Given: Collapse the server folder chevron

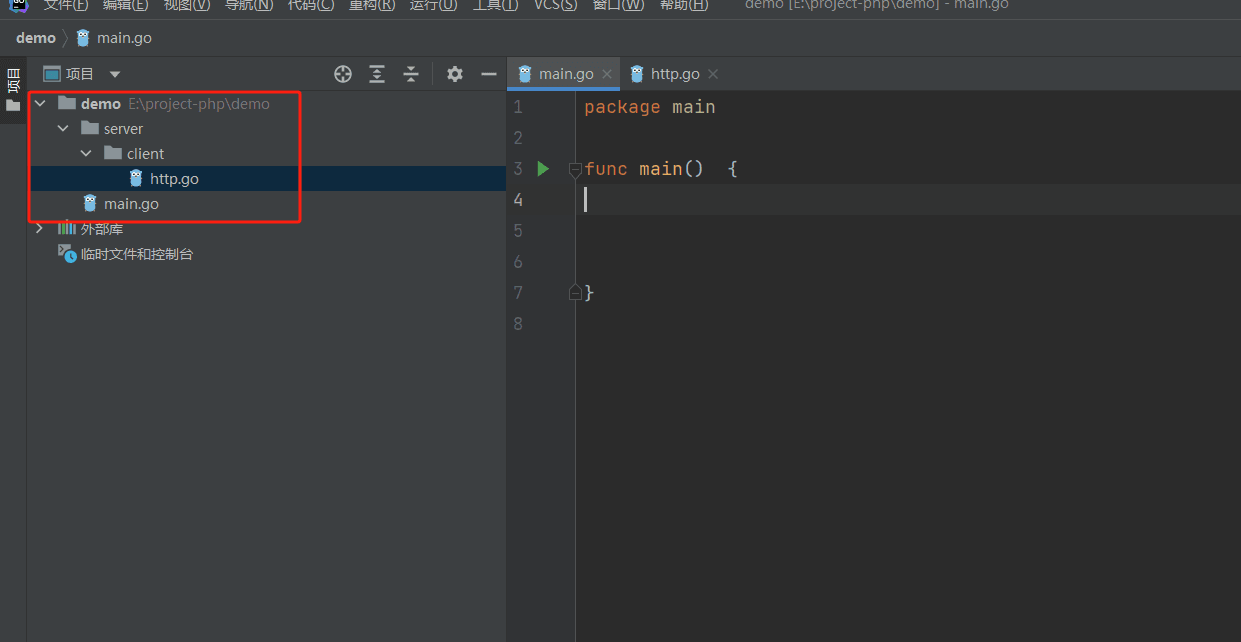Looking at the screenshot, I should click(63, 128).
